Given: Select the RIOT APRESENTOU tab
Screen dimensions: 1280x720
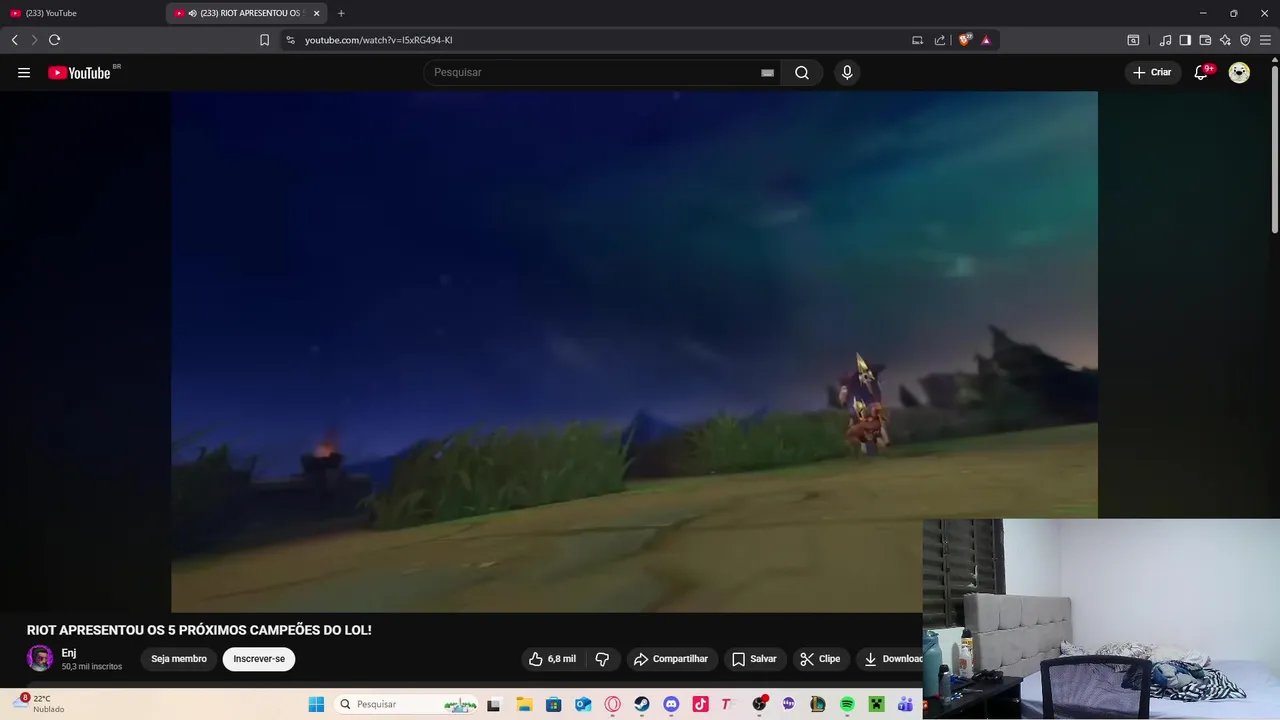Looking at the screenshot, I should point(245,13).
